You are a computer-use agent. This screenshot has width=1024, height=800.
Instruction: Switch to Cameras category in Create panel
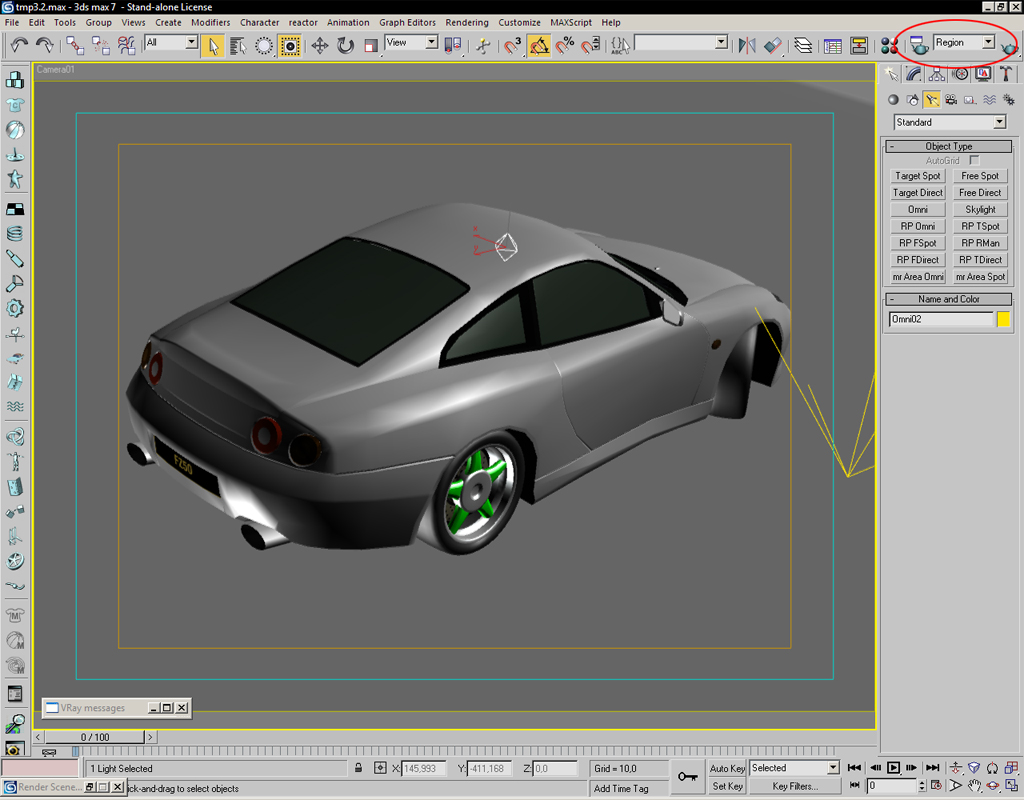pyautogui.click(x=950, y=100)
